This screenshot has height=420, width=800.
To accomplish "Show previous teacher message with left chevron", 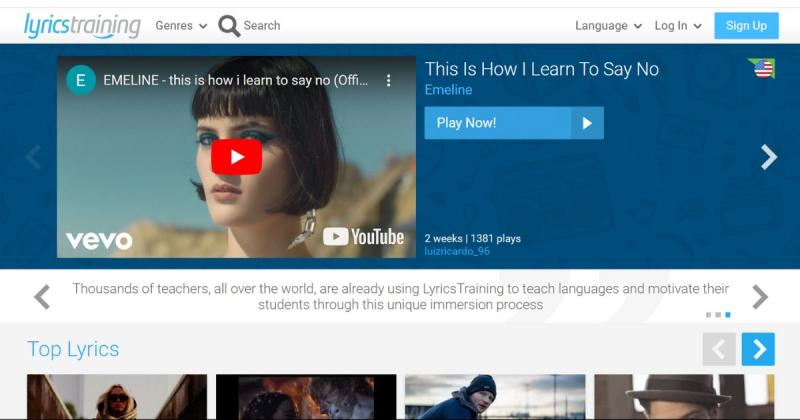I will 42,297.
